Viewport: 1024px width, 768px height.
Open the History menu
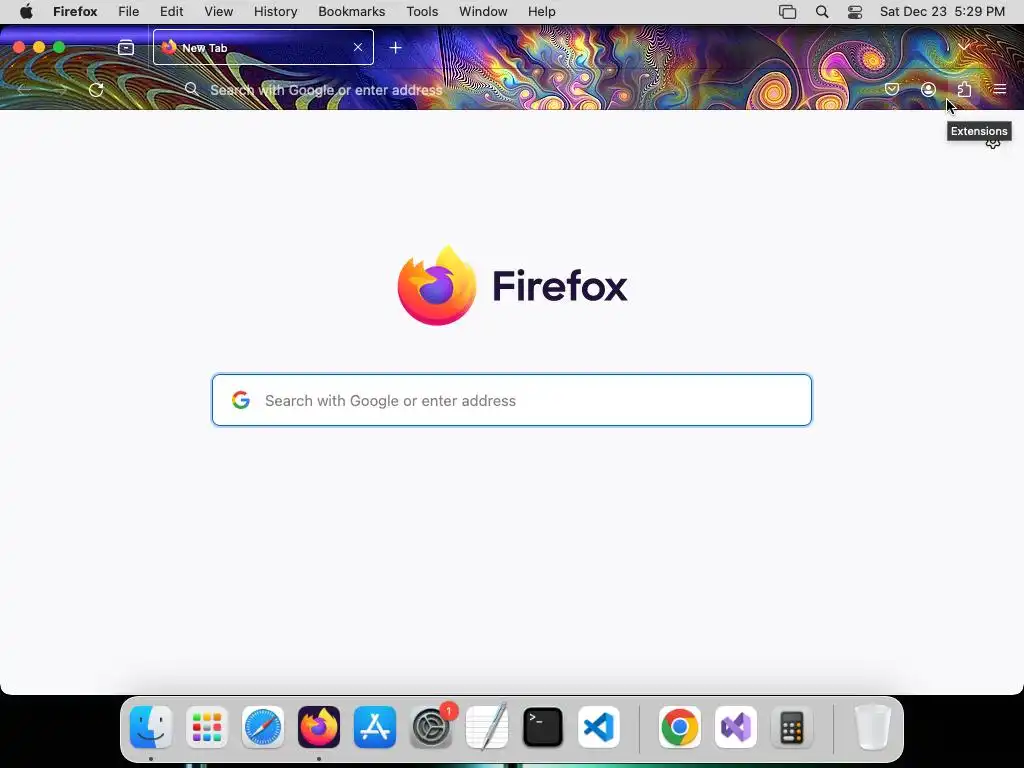[x=276, y=12]
